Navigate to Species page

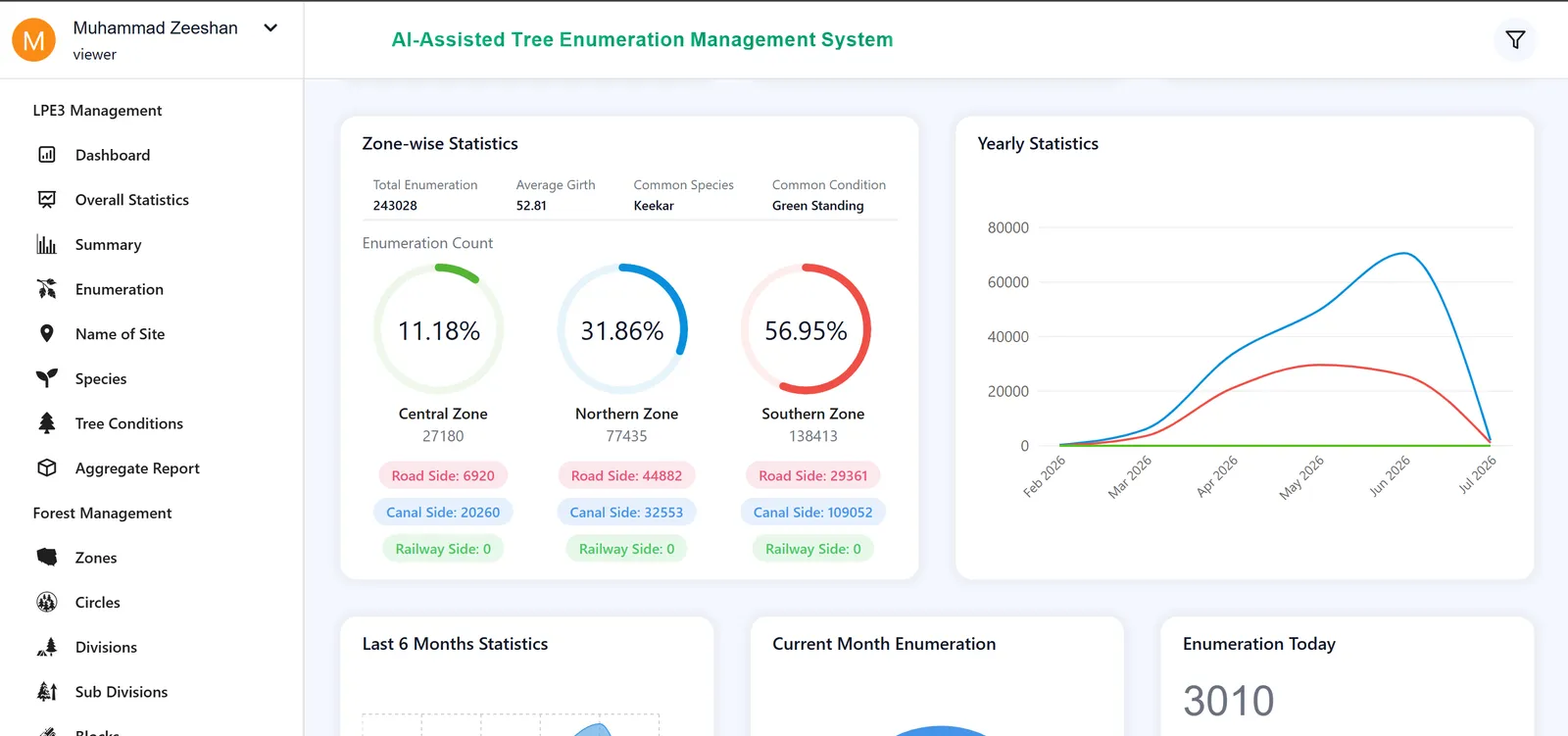[101, 379]
